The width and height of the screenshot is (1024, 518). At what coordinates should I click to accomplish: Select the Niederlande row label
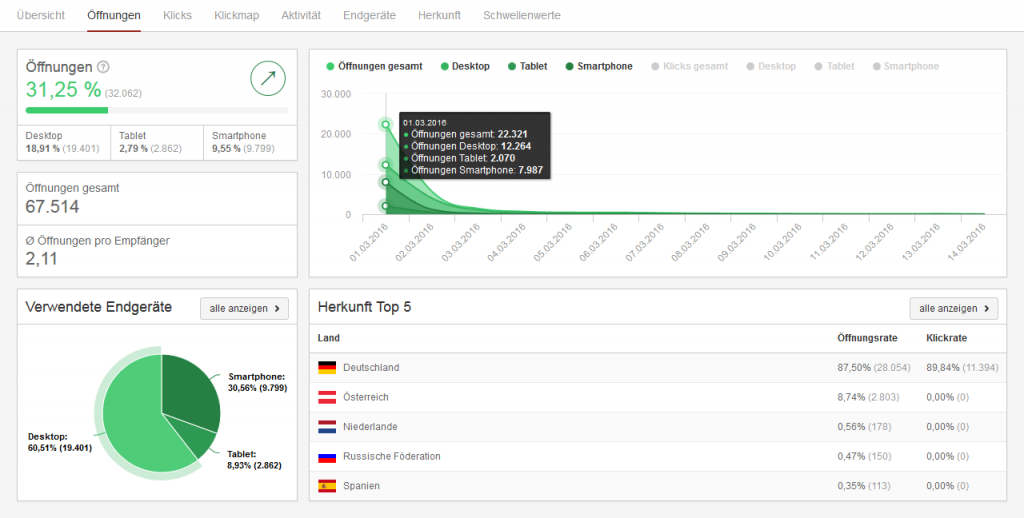(x=370, y=427)
